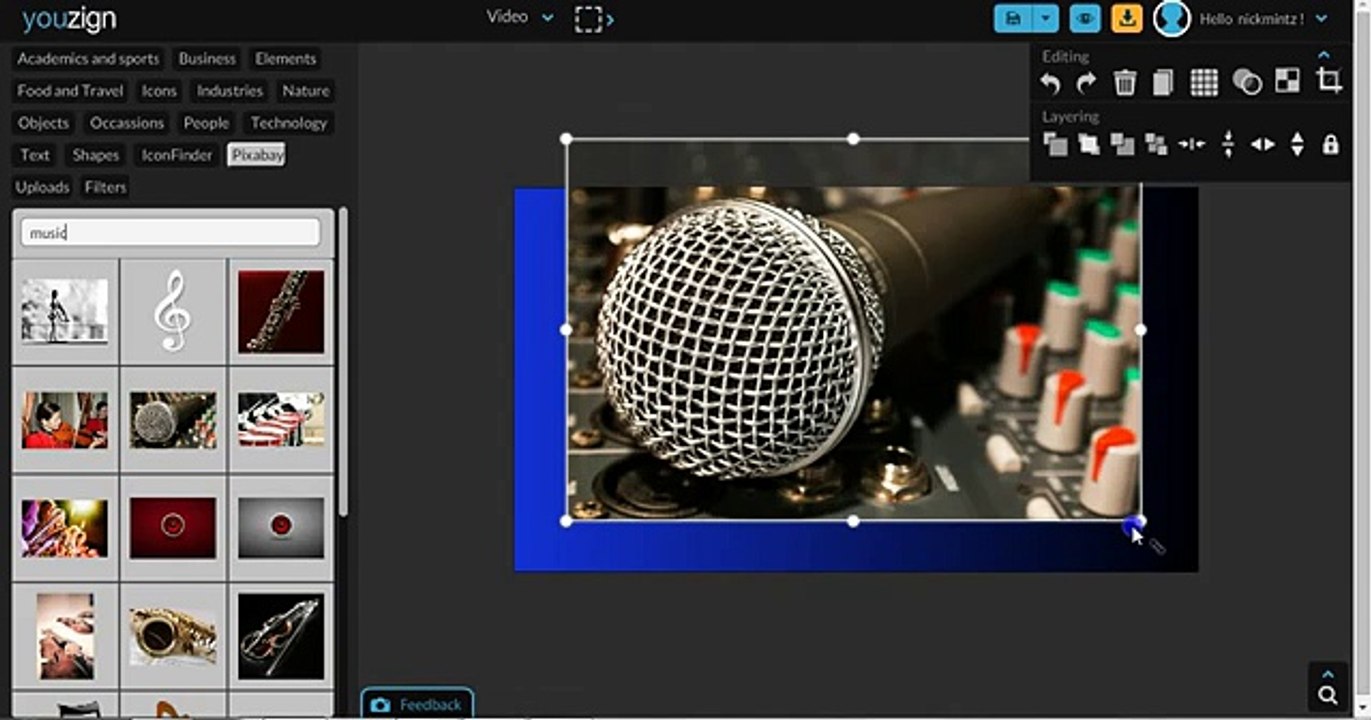This screenshot has height=720, width=1371.
Task: Click the blue save floppy button
Action: (1013, 18)
